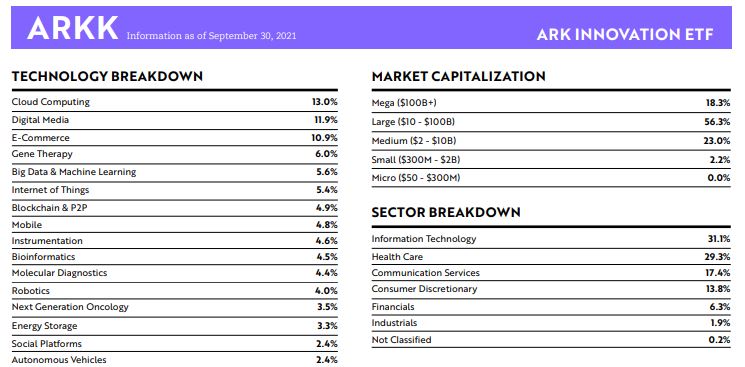Select the Not Classified sector row
Image resolution: width=745 pixels, height=367 pixels.
[x=551, y=340]
